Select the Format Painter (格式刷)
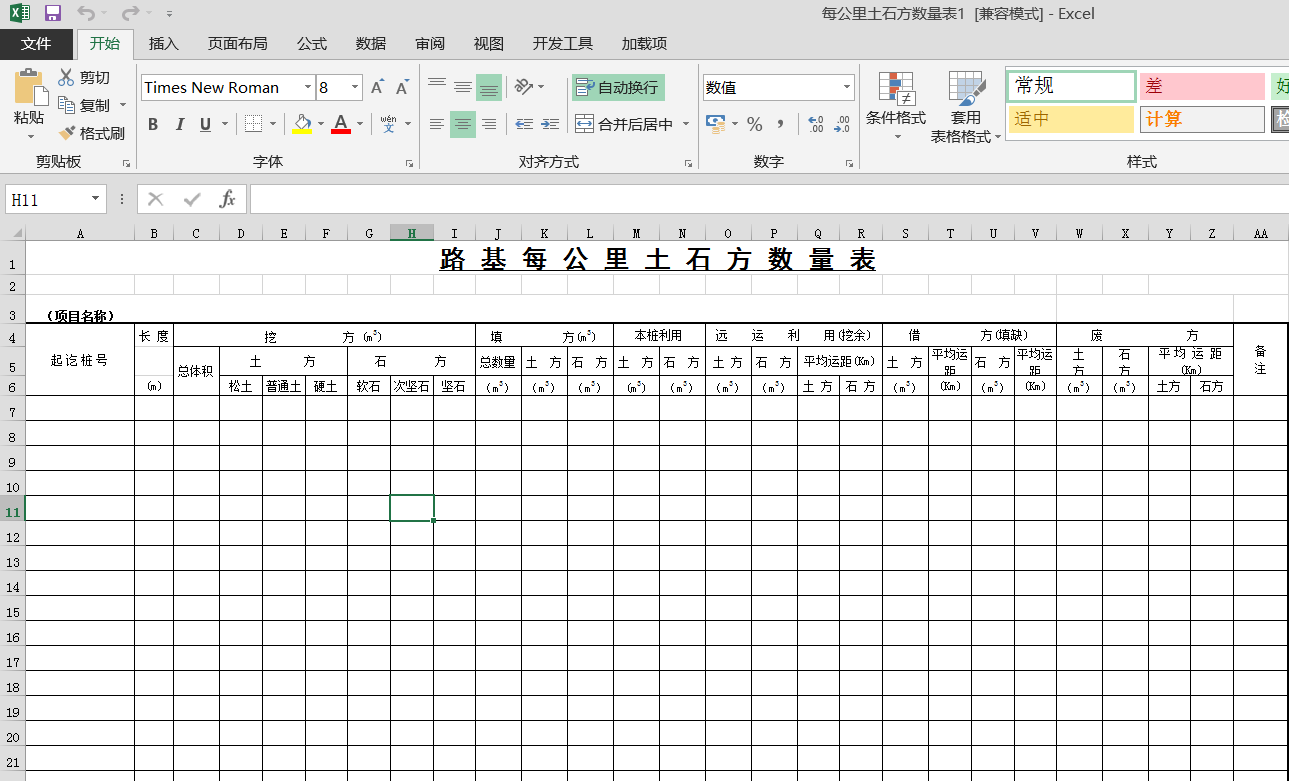This screenshot has width=1289, height=781. coord(91,133)
